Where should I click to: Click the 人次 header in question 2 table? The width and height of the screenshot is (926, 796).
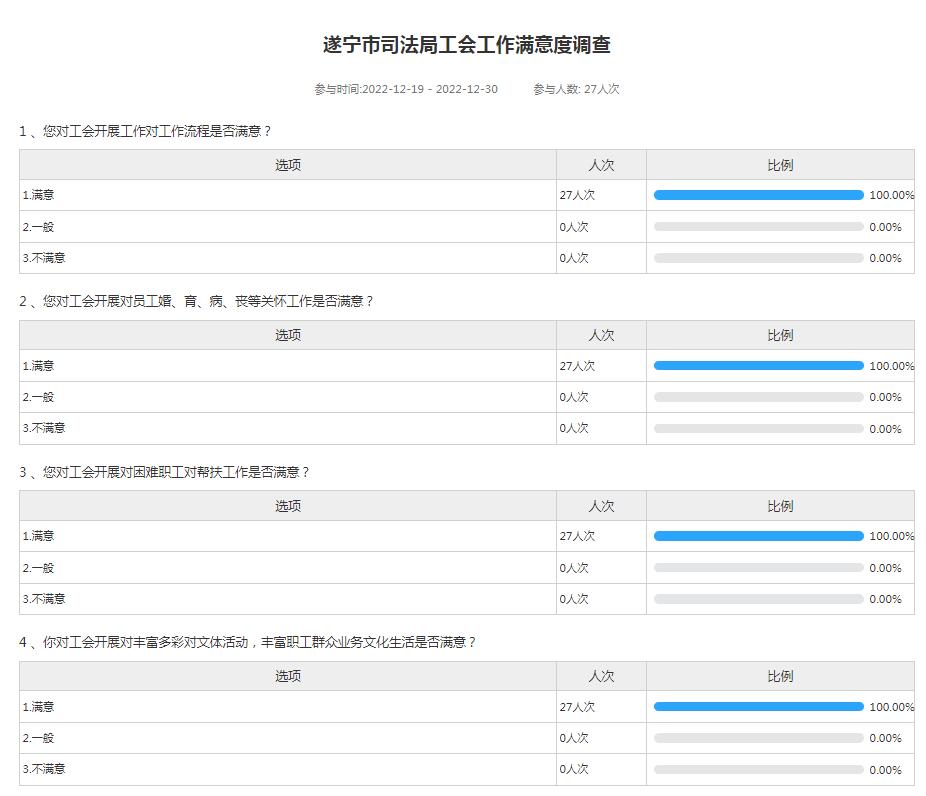tap(601, 335)
